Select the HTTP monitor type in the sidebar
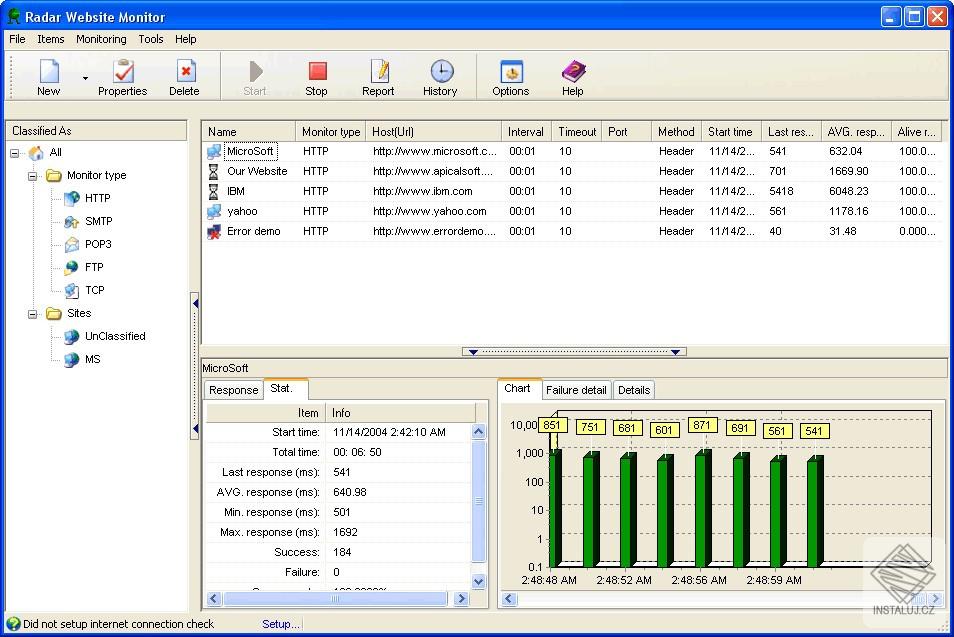Image resolution: width=954 pixels, height=637 pixels. [98, 198]
